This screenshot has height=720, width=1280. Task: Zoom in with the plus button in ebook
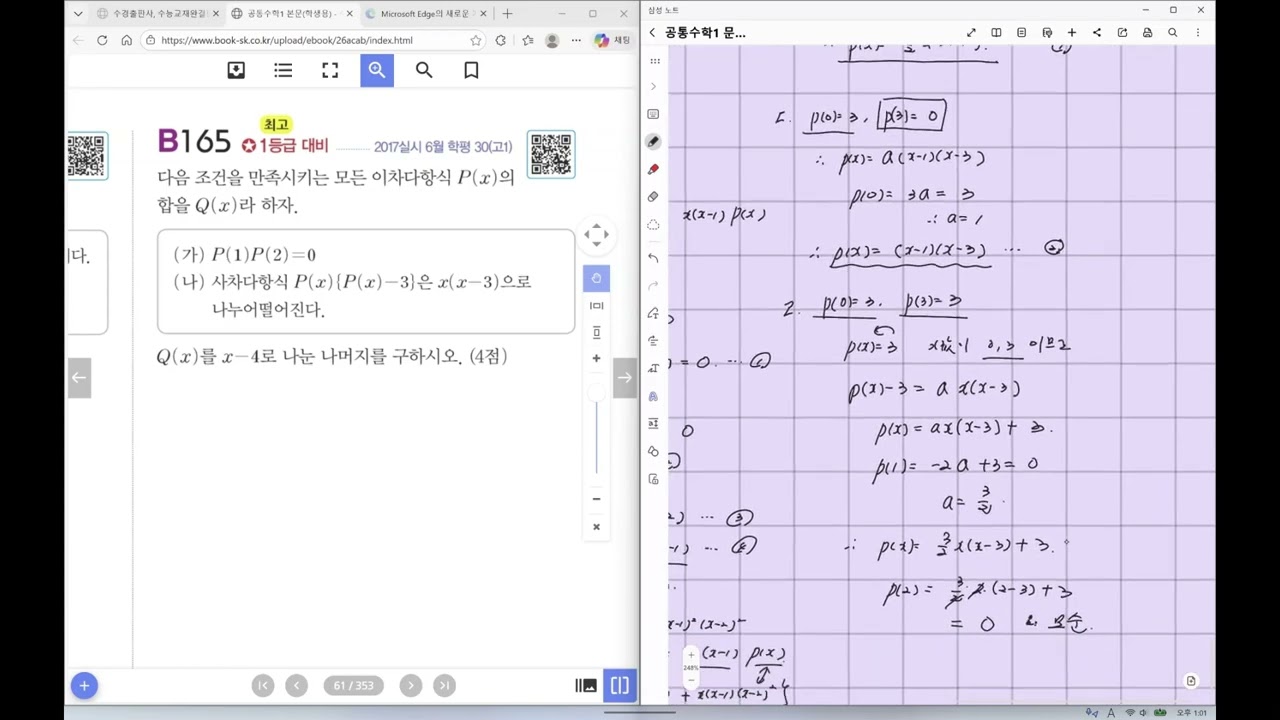[x=596, y=358]
